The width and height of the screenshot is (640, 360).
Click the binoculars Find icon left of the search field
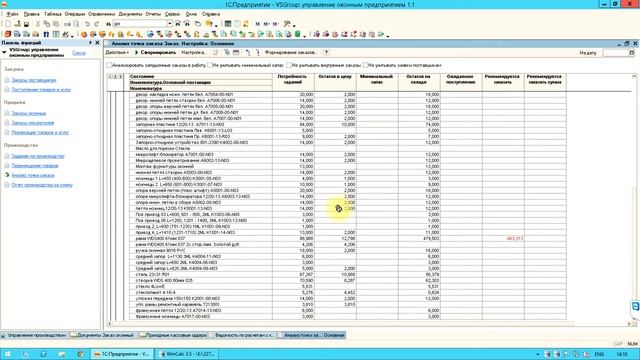point(109,24)
